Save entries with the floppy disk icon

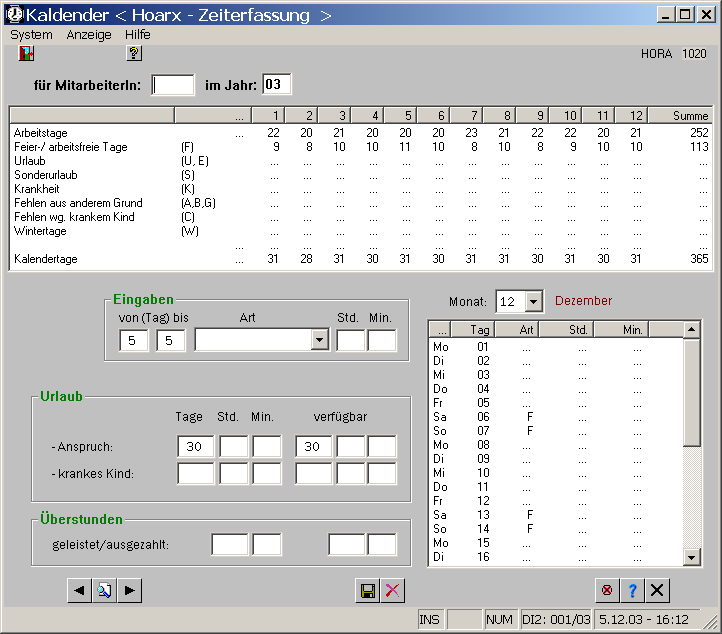(368, 591)
